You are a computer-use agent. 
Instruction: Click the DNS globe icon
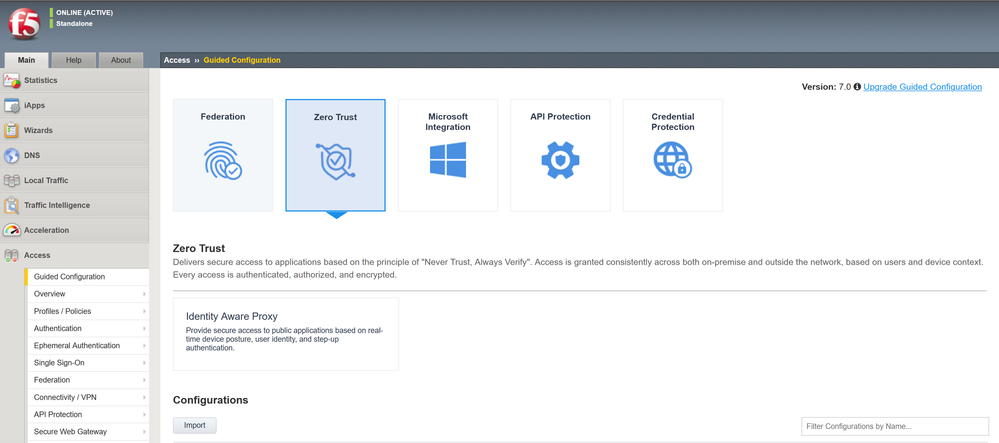pos(11,155)
